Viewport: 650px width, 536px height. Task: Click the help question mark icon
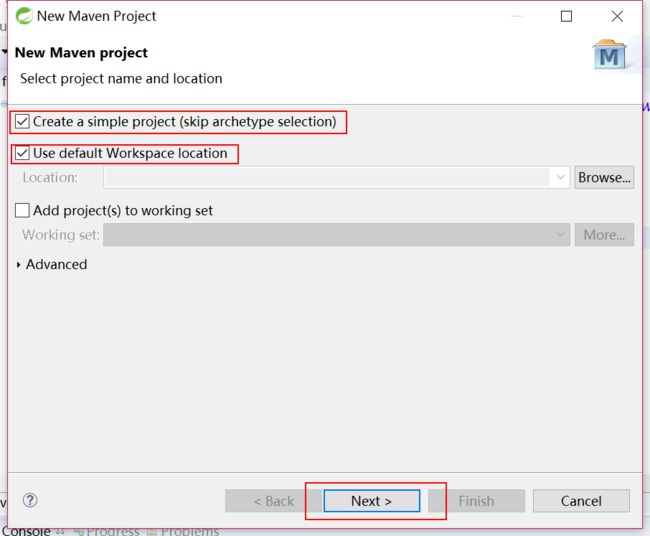tap(30, 500)
